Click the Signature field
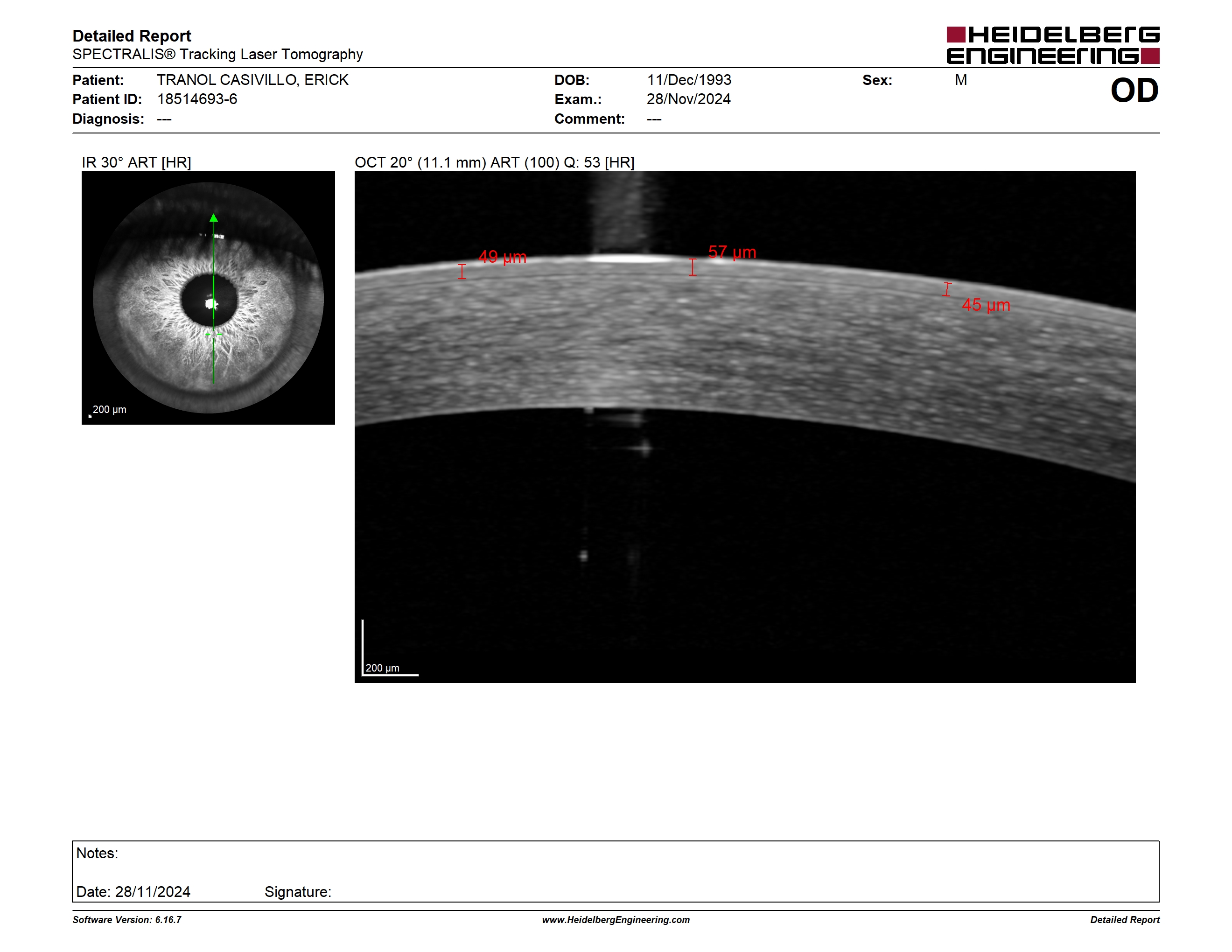 pos(298,892)
